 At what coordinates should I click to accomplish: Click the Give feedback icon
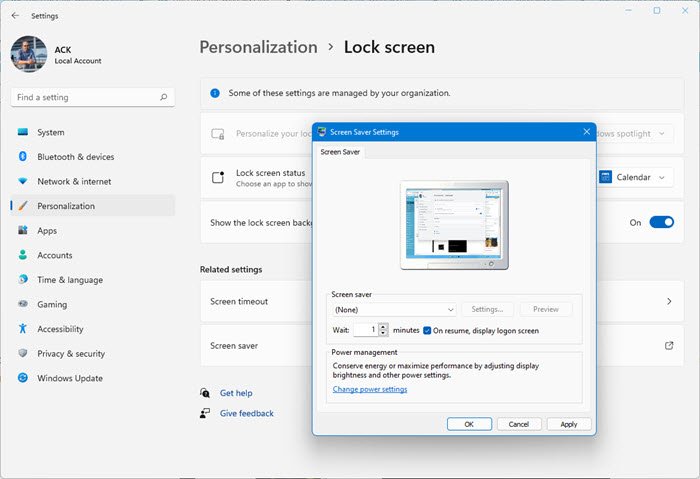tap(205, 413)
